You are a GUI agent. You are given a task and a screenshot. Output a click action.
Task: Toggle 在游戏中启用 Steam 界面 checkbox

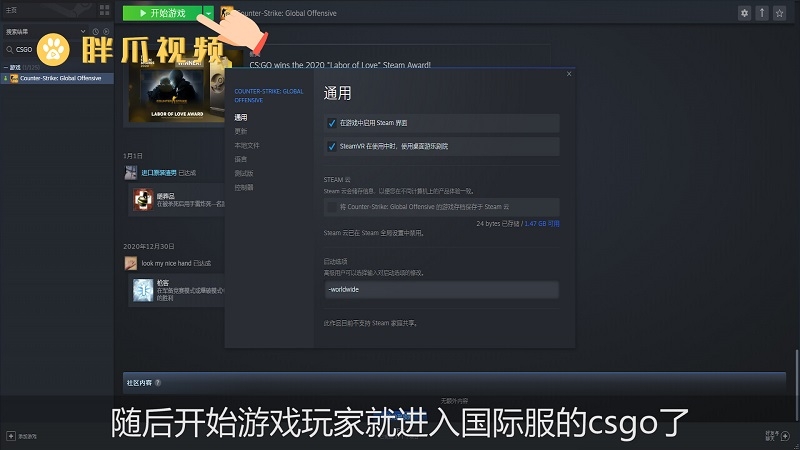tap(332, 123)
